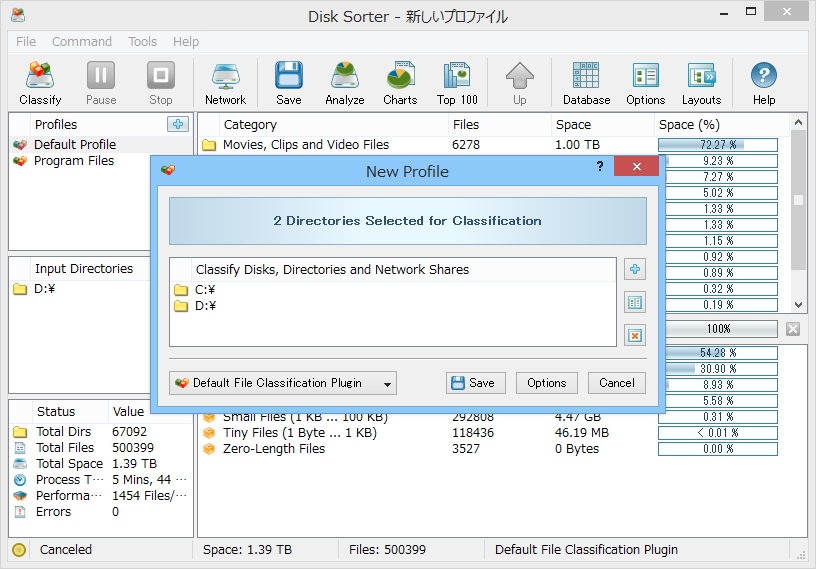Screen dimensions: 816x569
Task: Close the 100% filter bar with X
Action: [793, 329]
